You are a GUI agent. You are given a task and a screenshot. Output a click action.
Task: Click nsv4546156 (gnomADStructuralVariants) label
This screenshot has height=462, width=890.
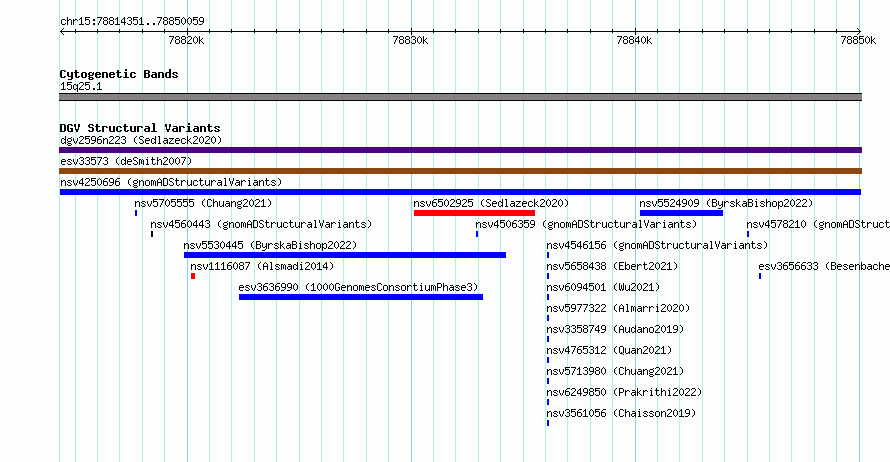[657, 245]
